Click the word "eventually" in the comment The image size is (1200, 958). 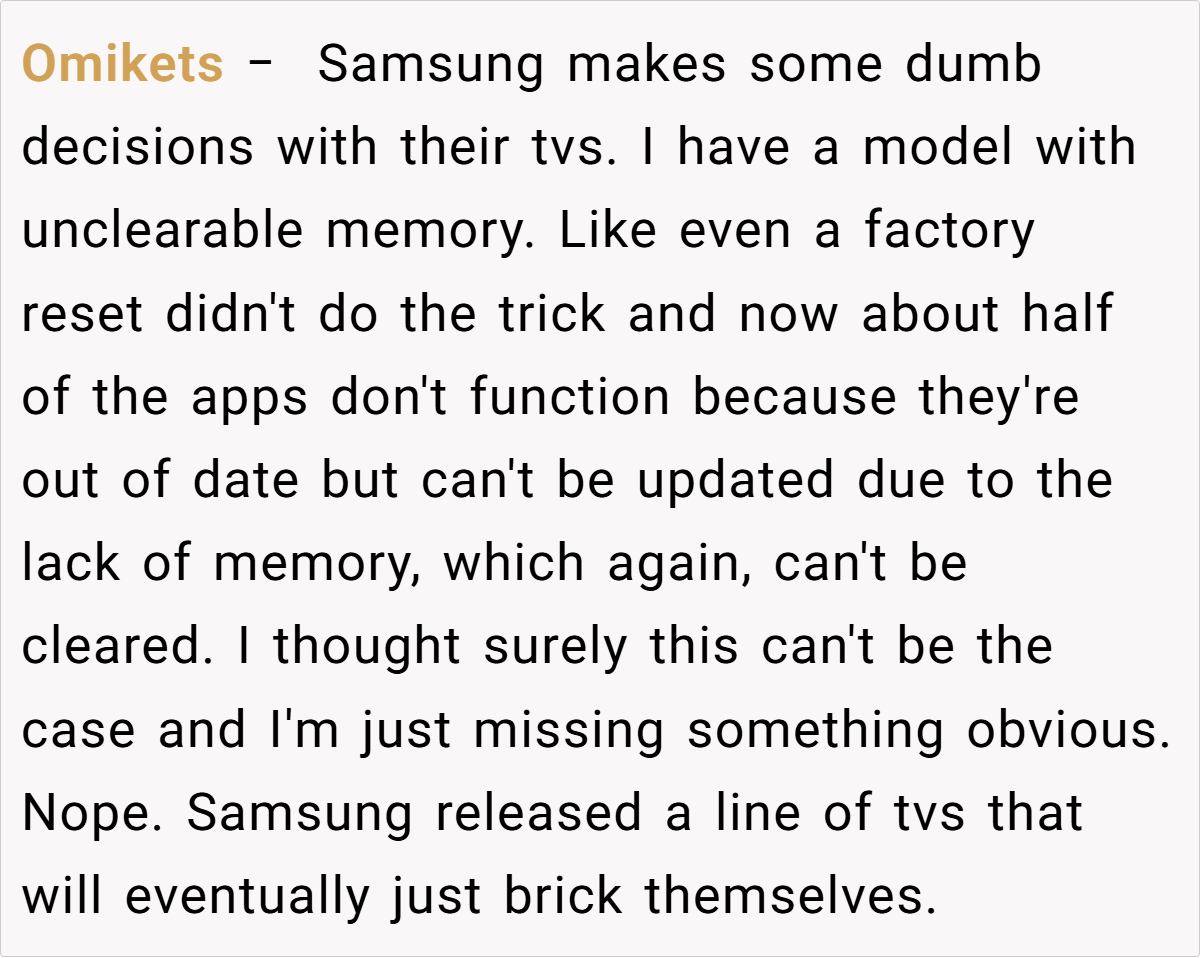247,897
